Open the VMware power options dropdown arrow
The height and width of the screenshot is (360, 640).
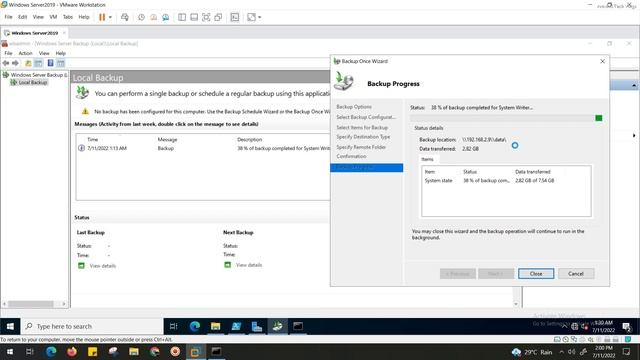coord(110,17)
